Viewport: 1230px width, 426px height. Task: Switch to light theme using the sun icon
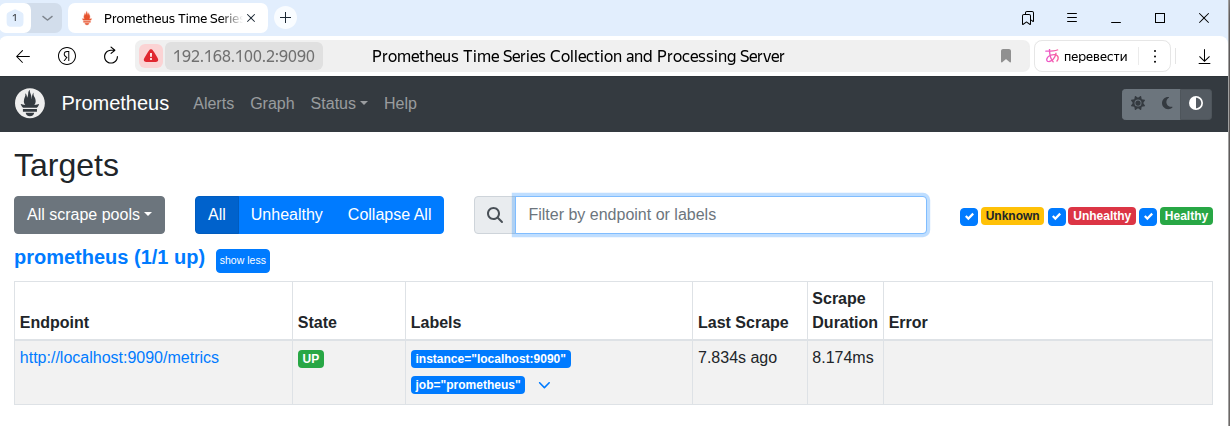coord(1137,103)
